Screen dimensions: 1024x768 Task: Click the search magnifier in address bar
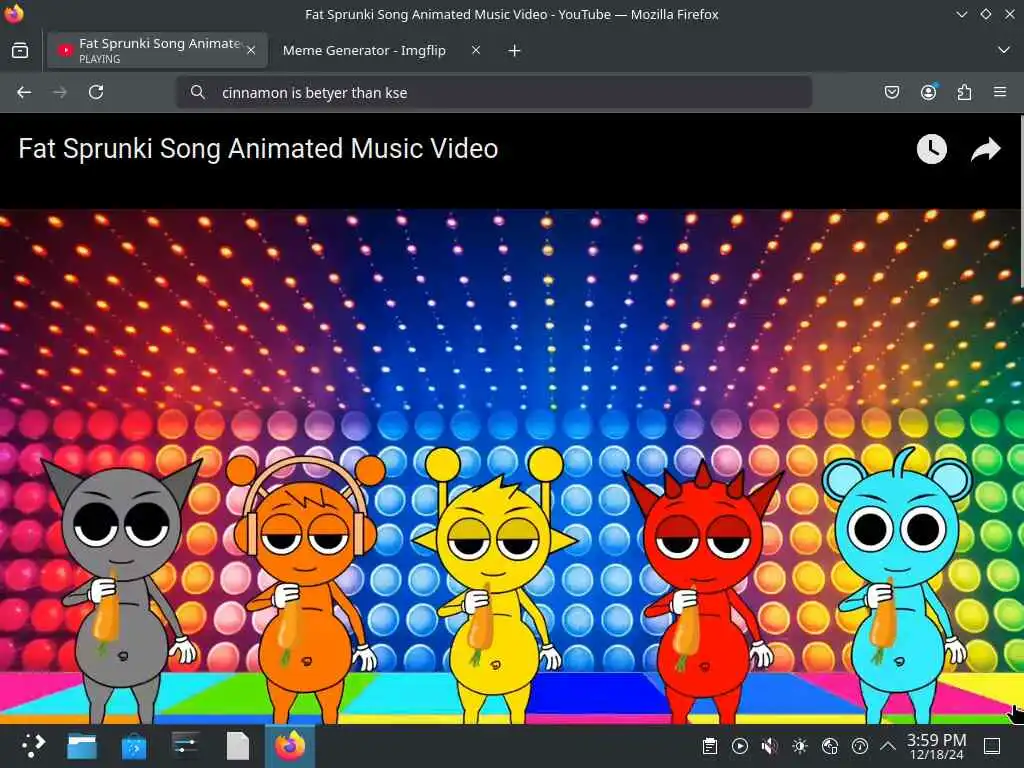(x=197, y=92)
